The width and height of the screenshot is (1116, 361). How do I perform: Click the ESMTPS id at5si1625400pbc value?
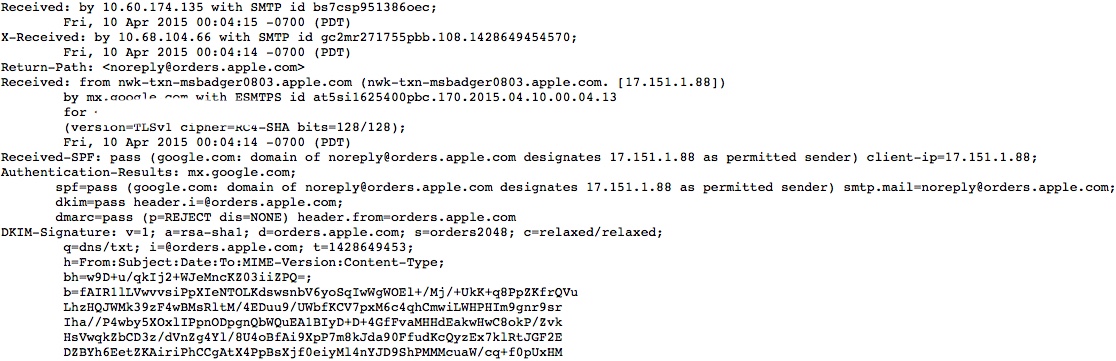pos(441,98)
